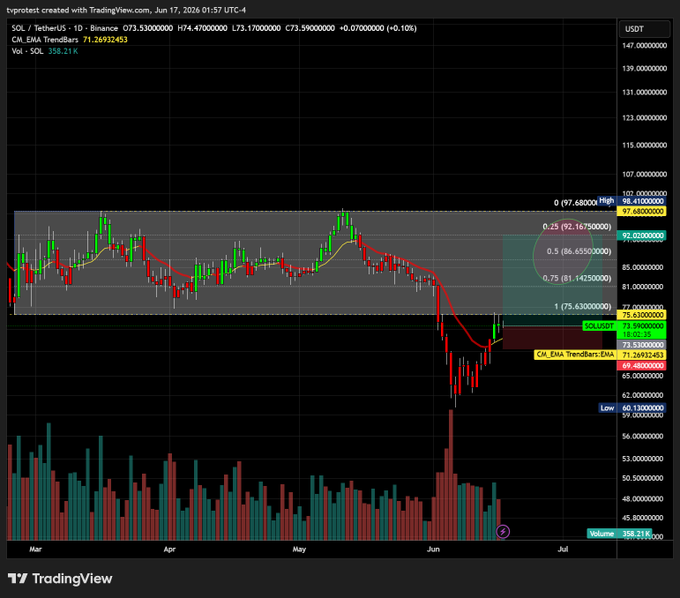Viewport: 680px width, 598px height.
Task: Click the 147.00000000 price axis tick
Action: 644,46
